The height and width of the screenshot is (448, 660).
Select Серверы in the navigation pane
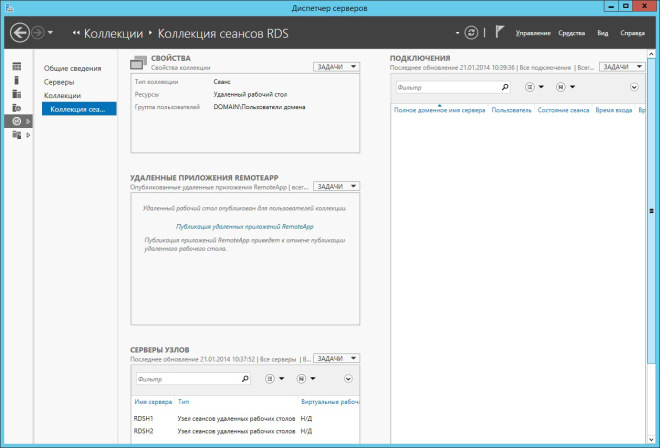click(59, 81)
